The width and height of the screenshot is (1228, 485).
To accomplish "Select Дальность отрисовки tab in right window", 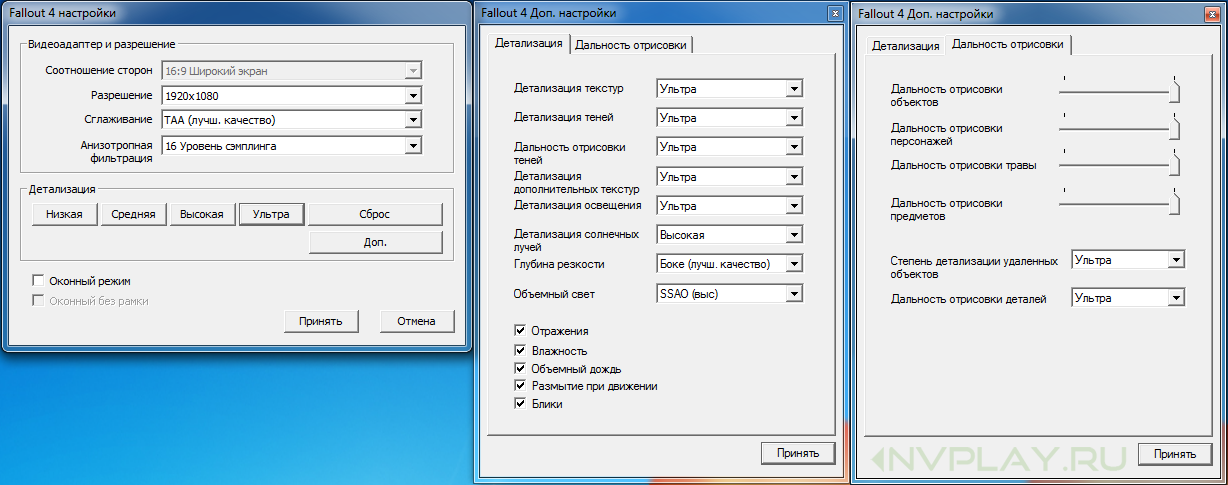I will (x=1007, y=44).
